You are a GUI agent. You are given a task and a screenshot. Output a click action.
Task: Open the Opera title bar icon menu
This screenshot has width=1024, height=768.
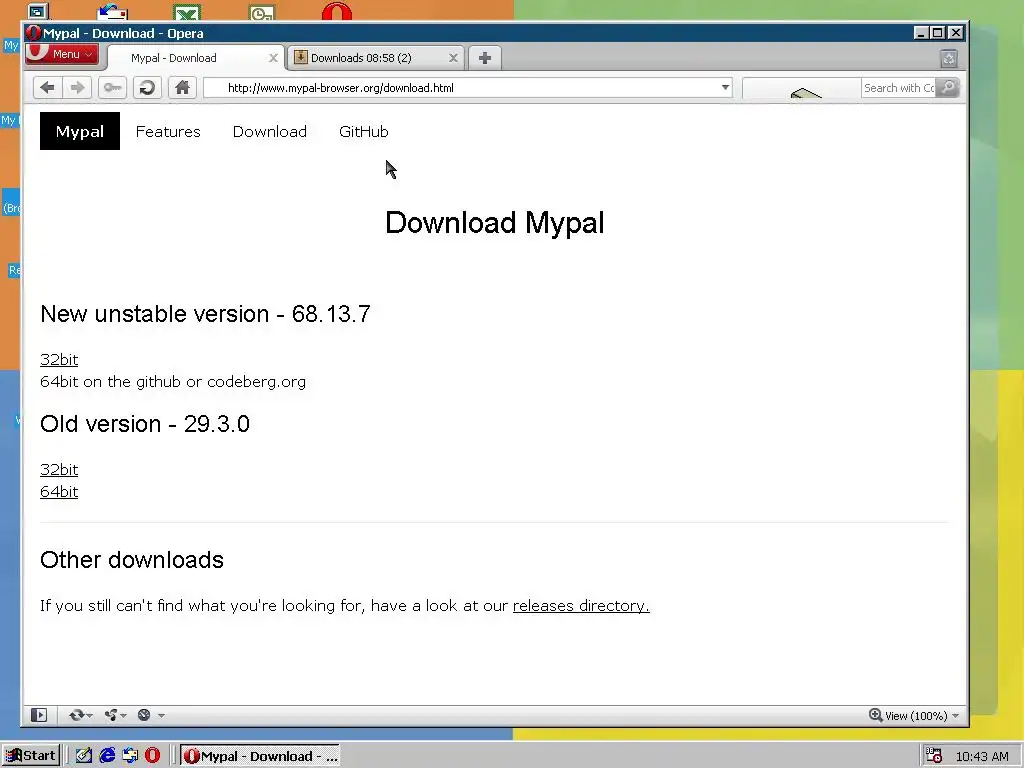coord(33,33)
